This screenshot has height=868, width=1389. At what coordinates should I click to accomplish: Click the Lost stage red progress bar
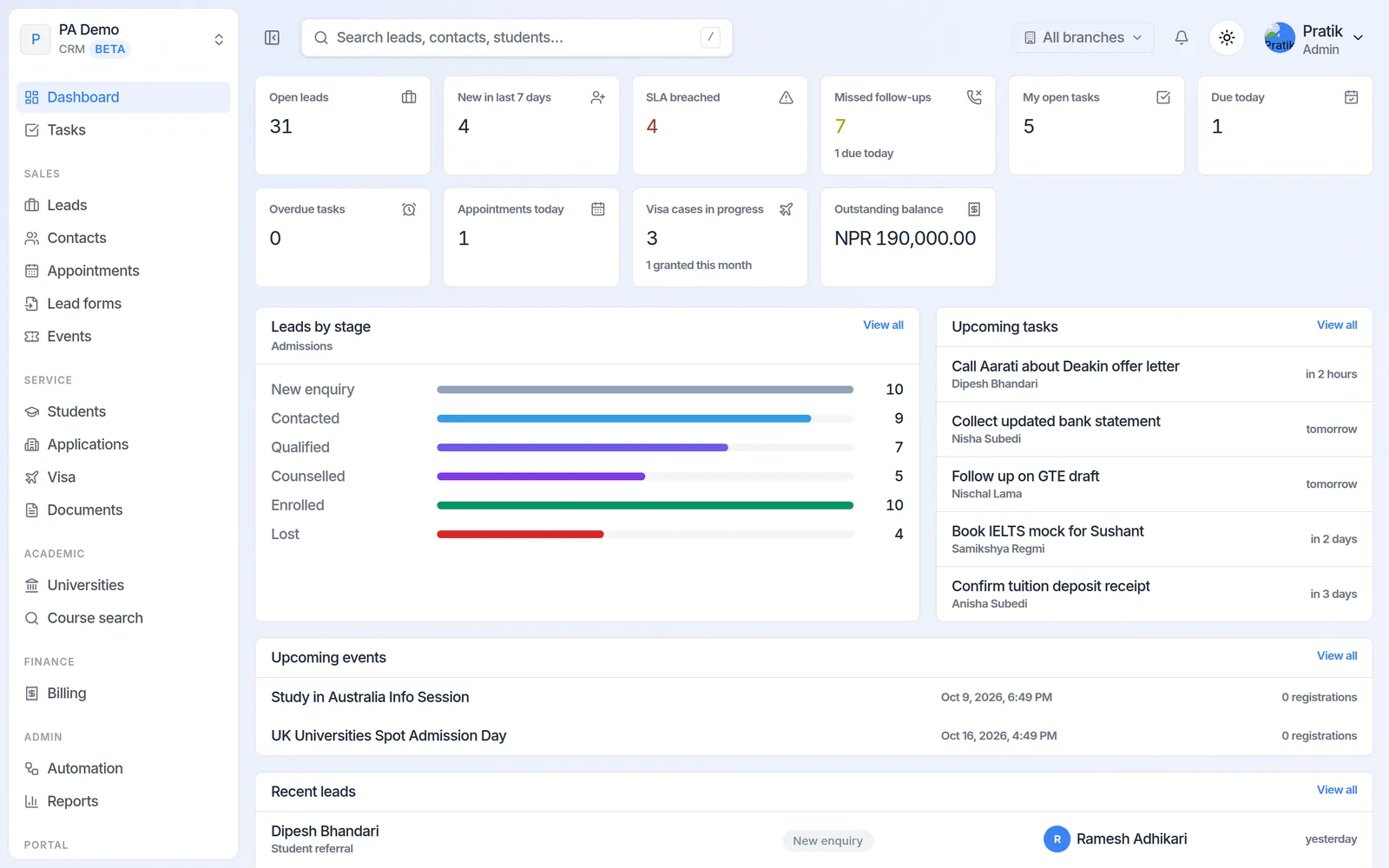tap(520, 535)
